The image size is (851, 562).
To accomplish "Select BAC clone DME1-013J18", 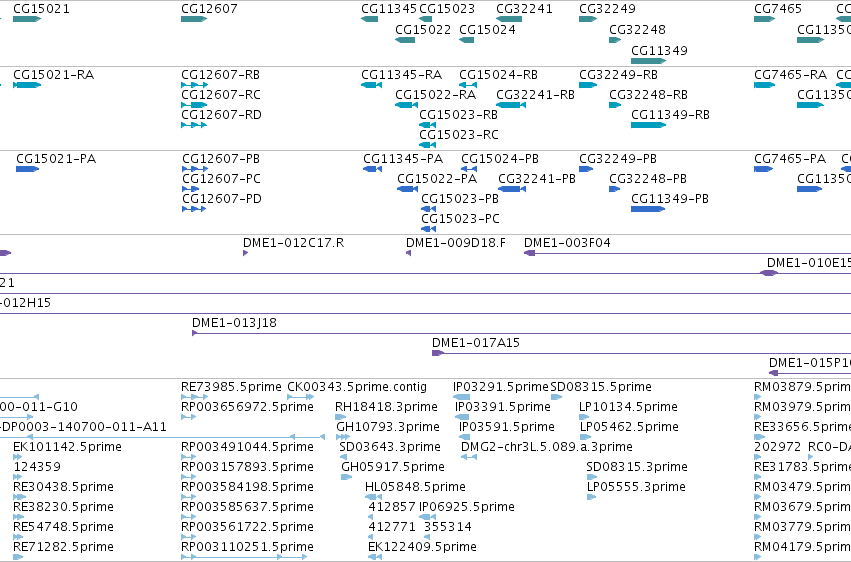I will (x=522, y=333).
